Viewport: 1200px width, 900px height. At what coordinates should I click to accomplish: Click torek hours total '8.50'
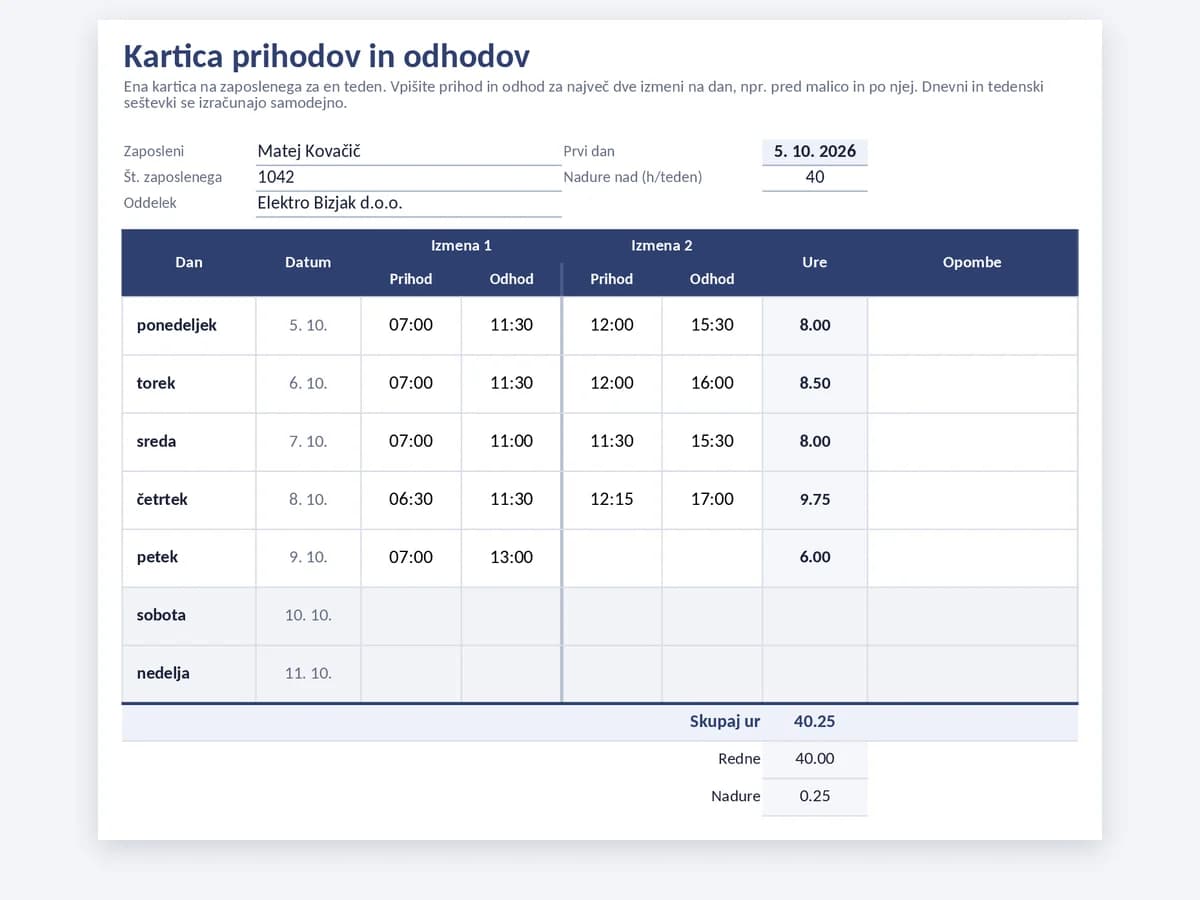point(815,384)
